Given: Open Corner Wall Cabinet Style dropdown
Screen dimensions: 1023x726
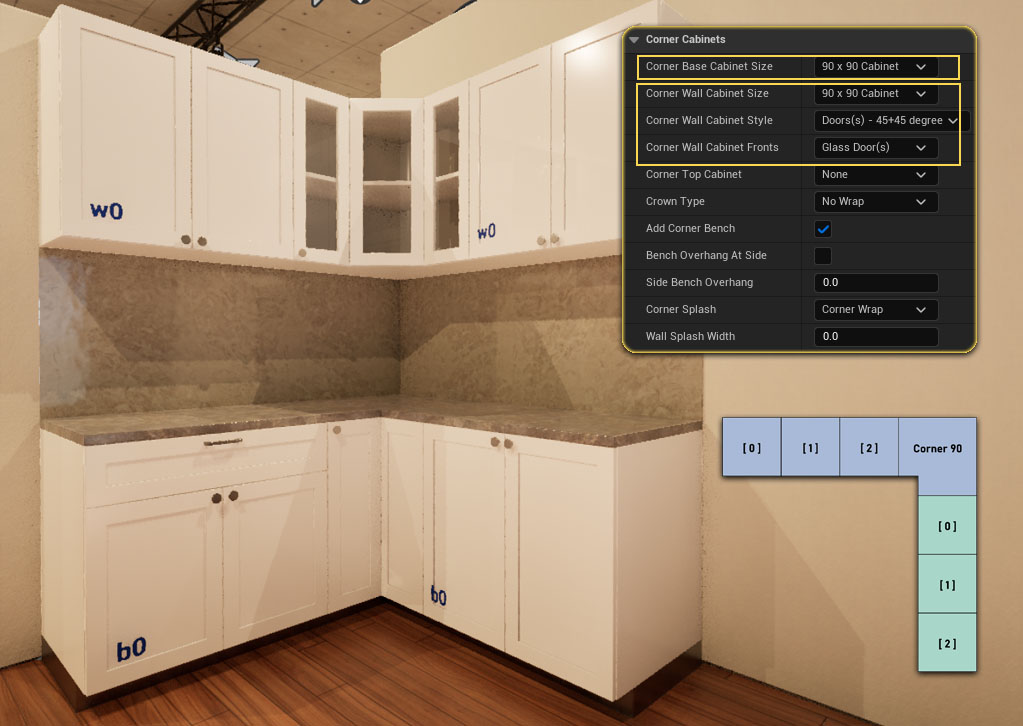Looking at the screenshot, I should point(889,121).
